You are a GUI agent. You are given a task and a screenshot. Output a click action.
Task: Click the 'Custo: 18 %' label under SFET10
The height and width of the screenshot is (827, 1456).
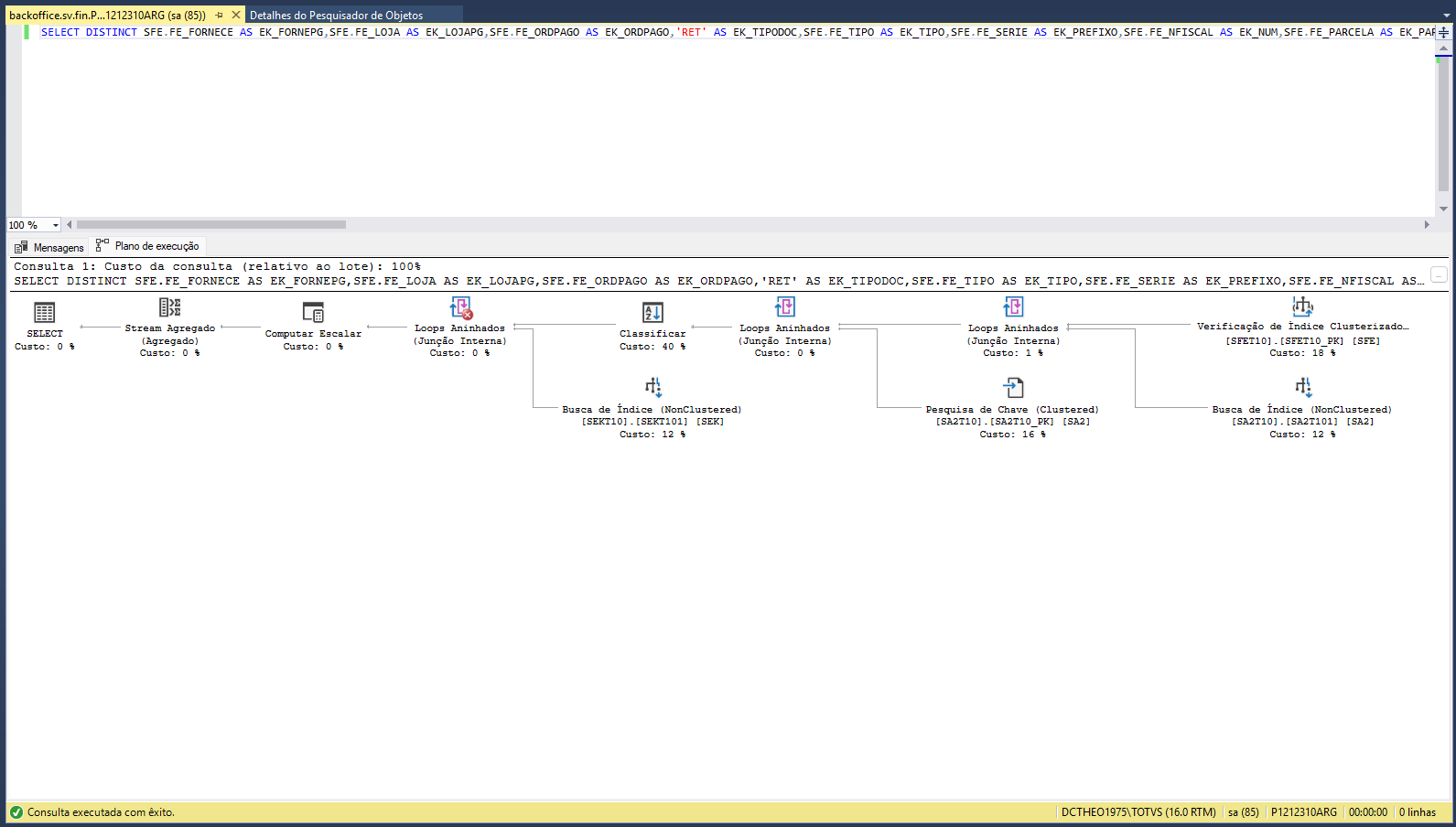click(x=1302, y=353)
